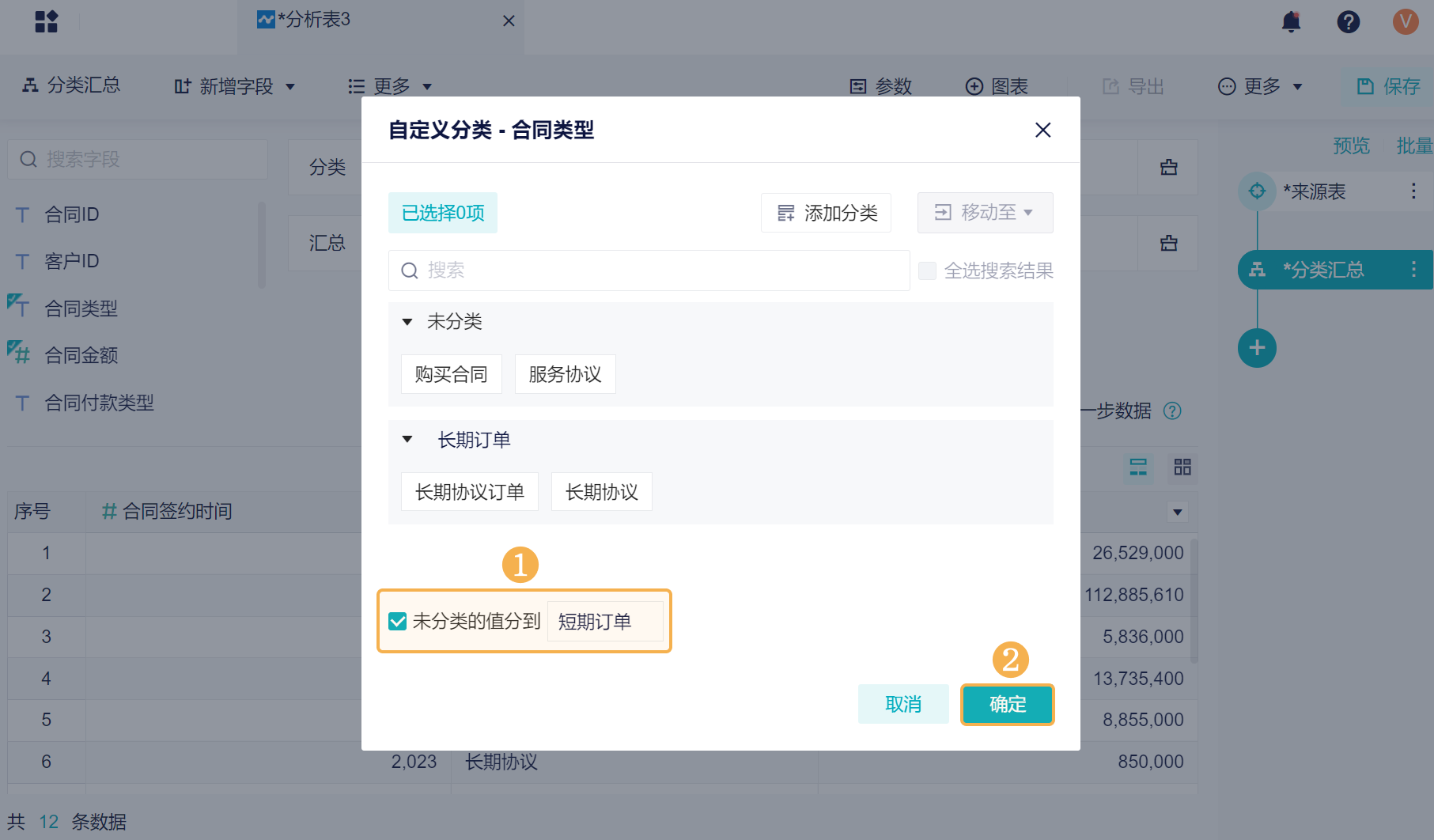This screenshot has height=840, width=1434.
Task: Open the 新增字段 dropdown in toolbar
Action: 235,86
